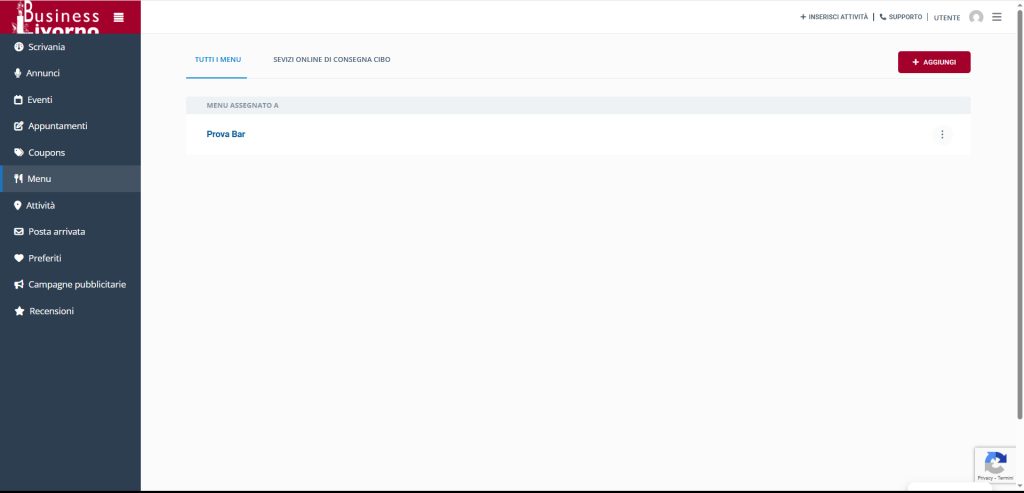Select Coupons tag item
Screen dimensions: 1024x493
[46, 153]
